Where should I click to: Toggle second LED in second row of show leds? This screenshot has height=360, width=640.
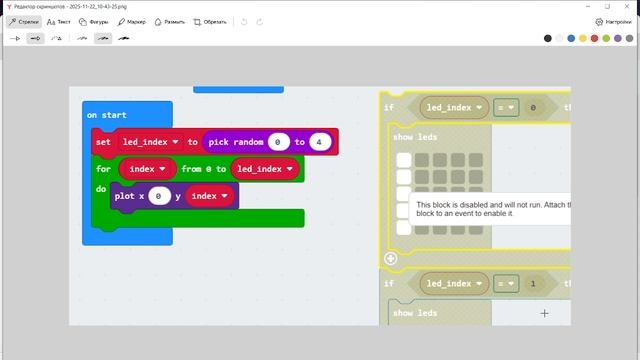pyautogui.click(x=422, y=177)
